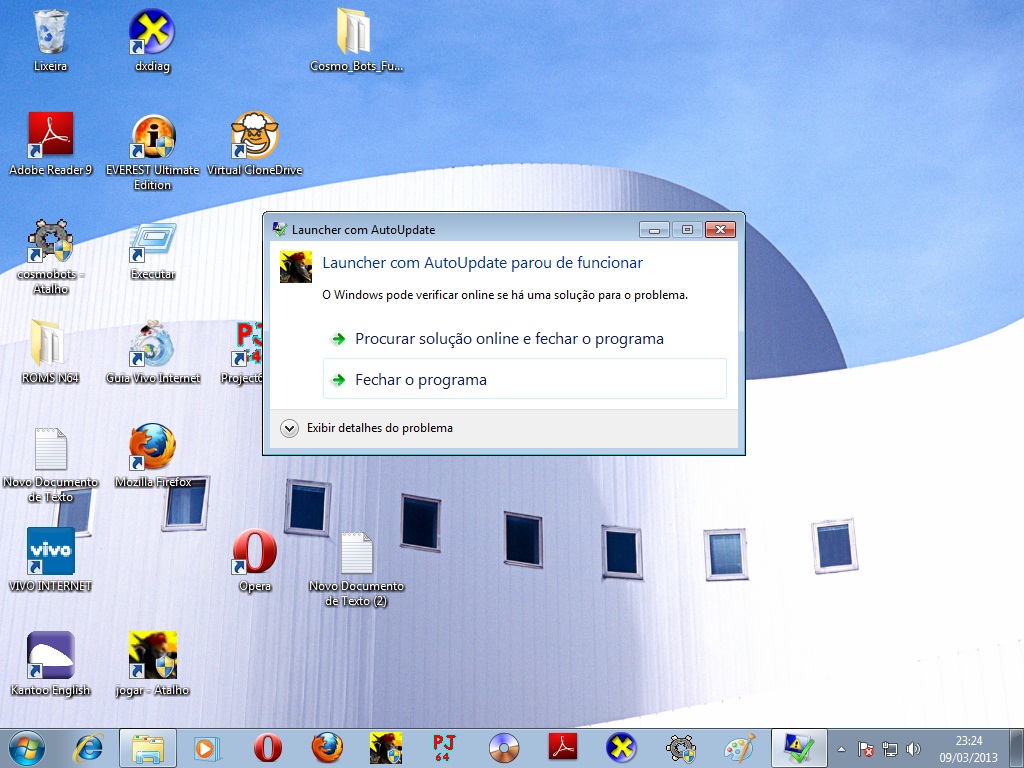1024x768 pixels.
Task: Open Adobe Reader 9 desktop shortcut
Action: click(x=50, y=138)
